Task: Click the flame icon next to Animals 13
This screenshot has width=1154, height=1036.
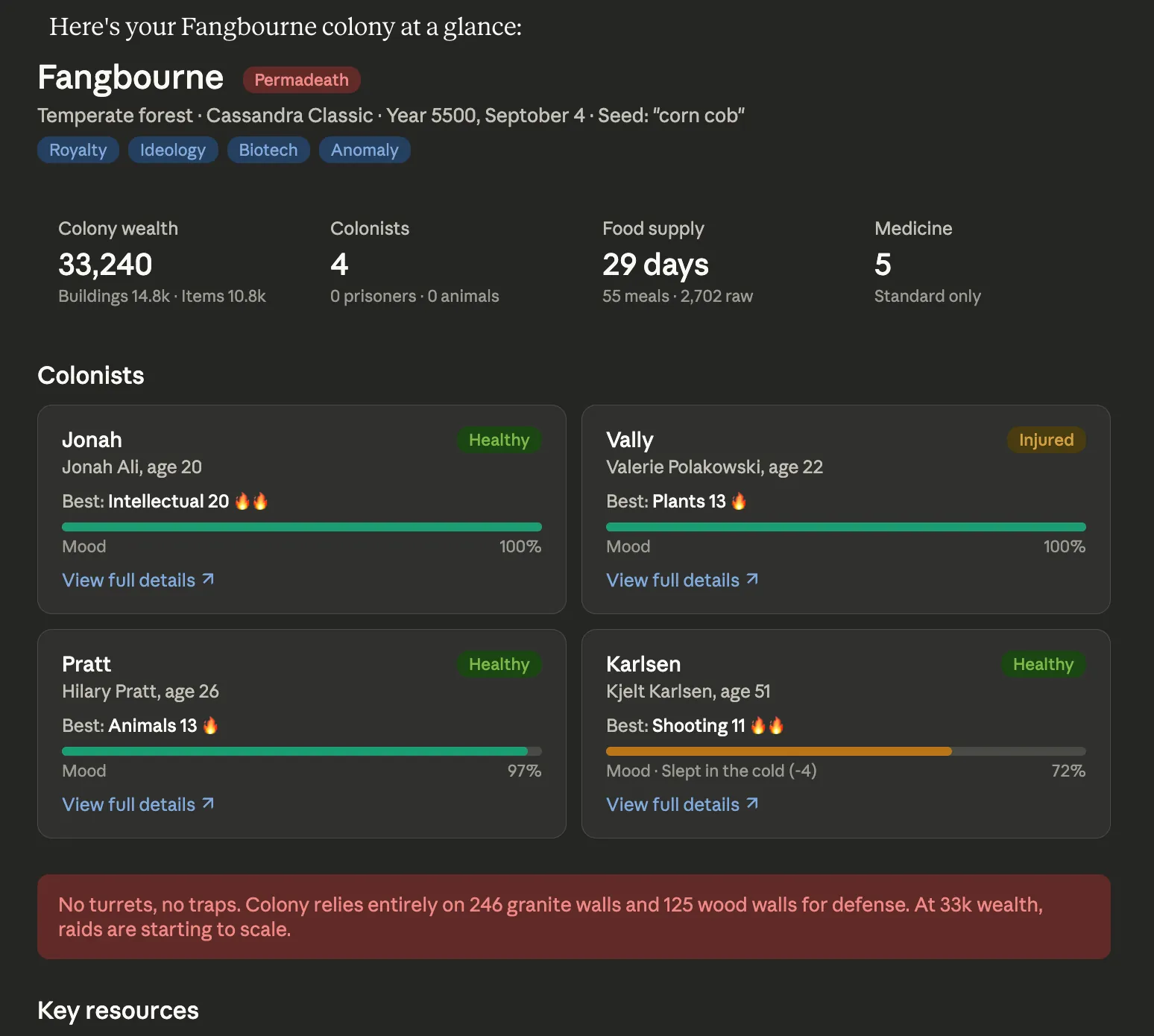Action: [210, 726]
